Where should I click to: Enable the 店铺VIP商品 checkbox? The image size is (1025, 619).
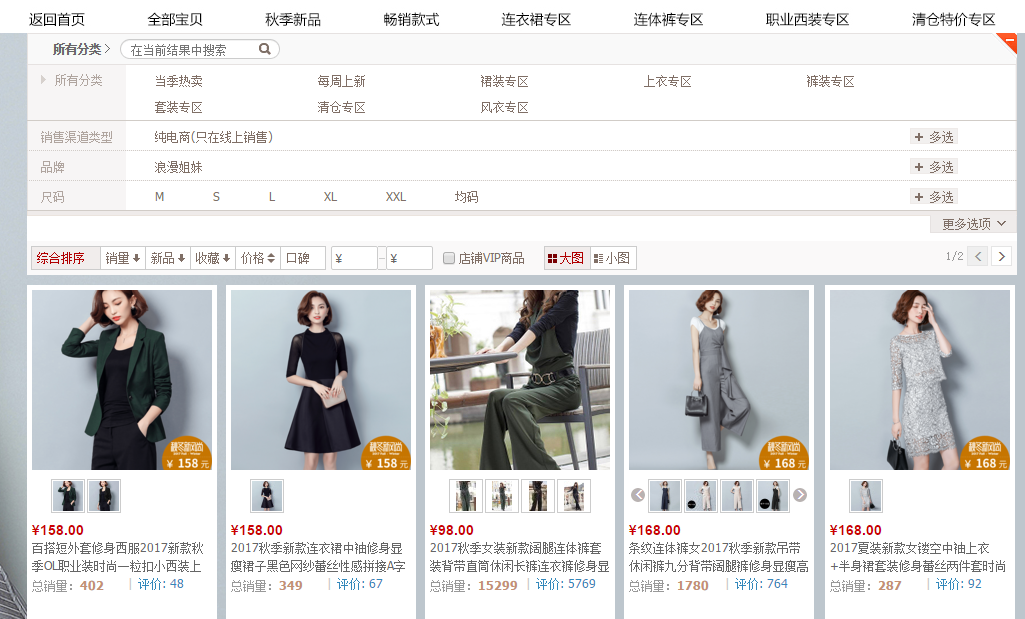pos(449,258)
